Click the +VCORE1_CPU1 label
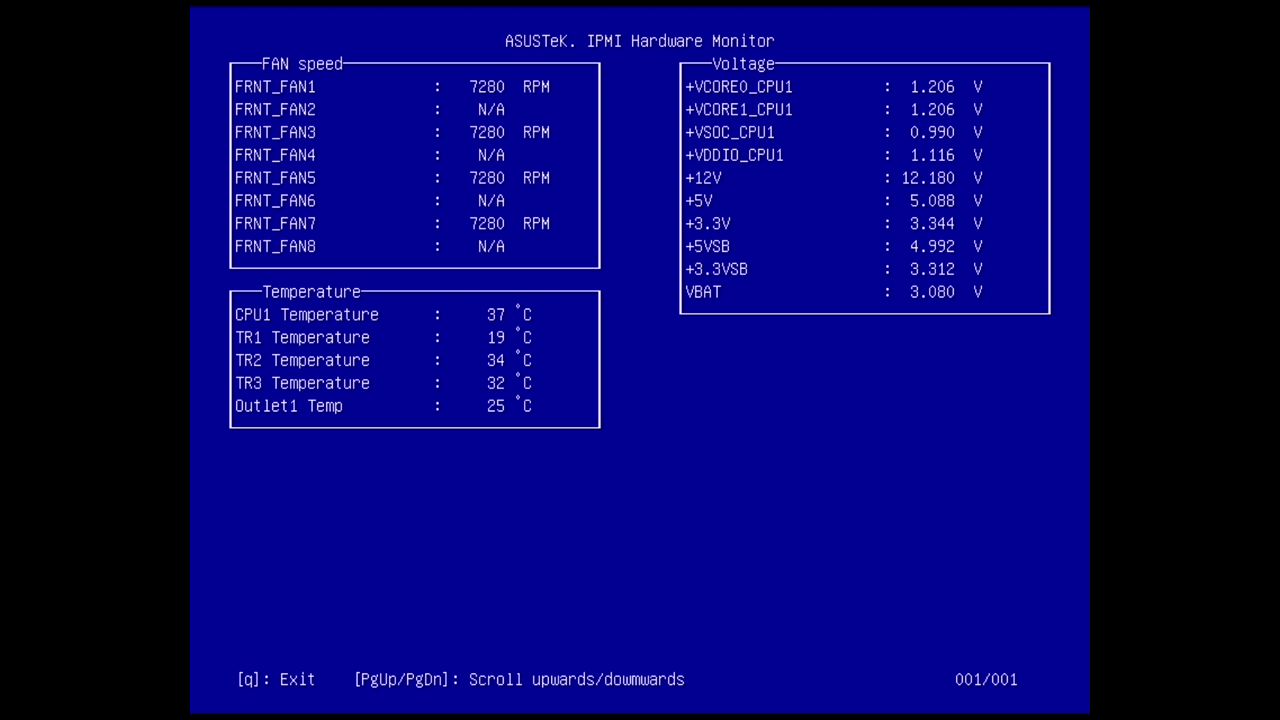Viewport: 1280px width, 720px height. point(739,110)
